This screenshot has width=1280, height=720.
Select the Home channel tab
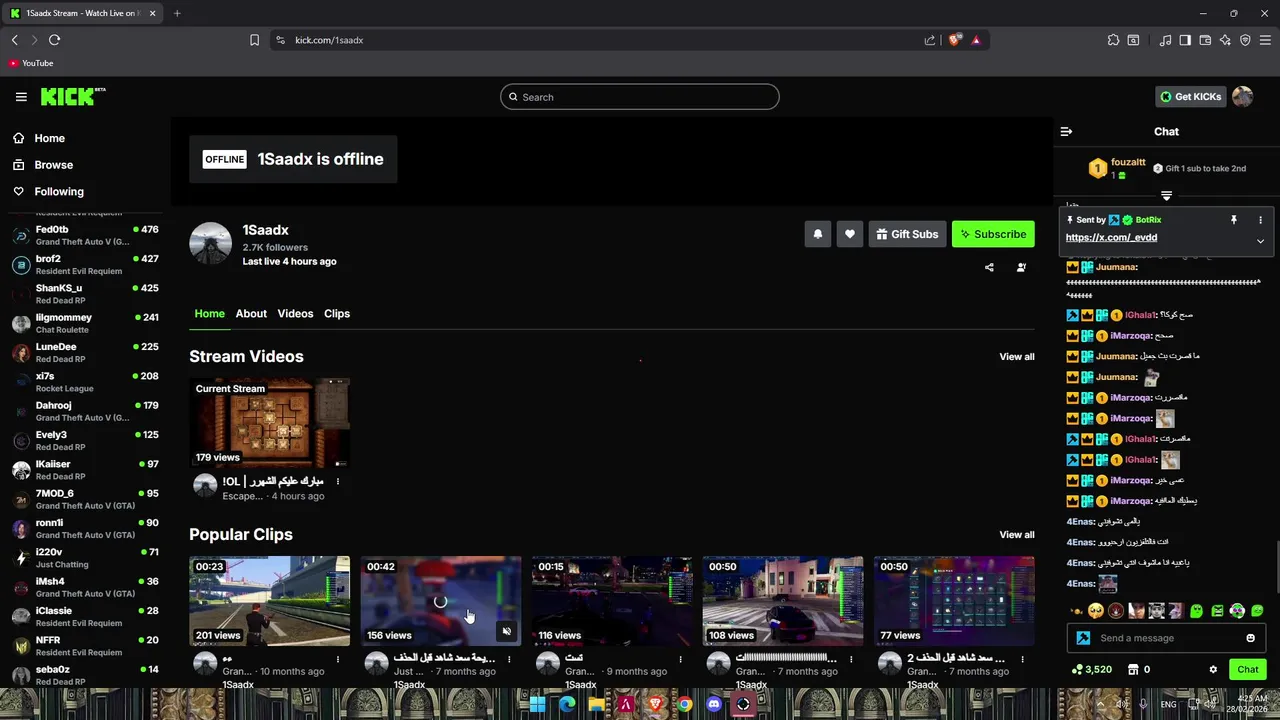tap(209, 314)
